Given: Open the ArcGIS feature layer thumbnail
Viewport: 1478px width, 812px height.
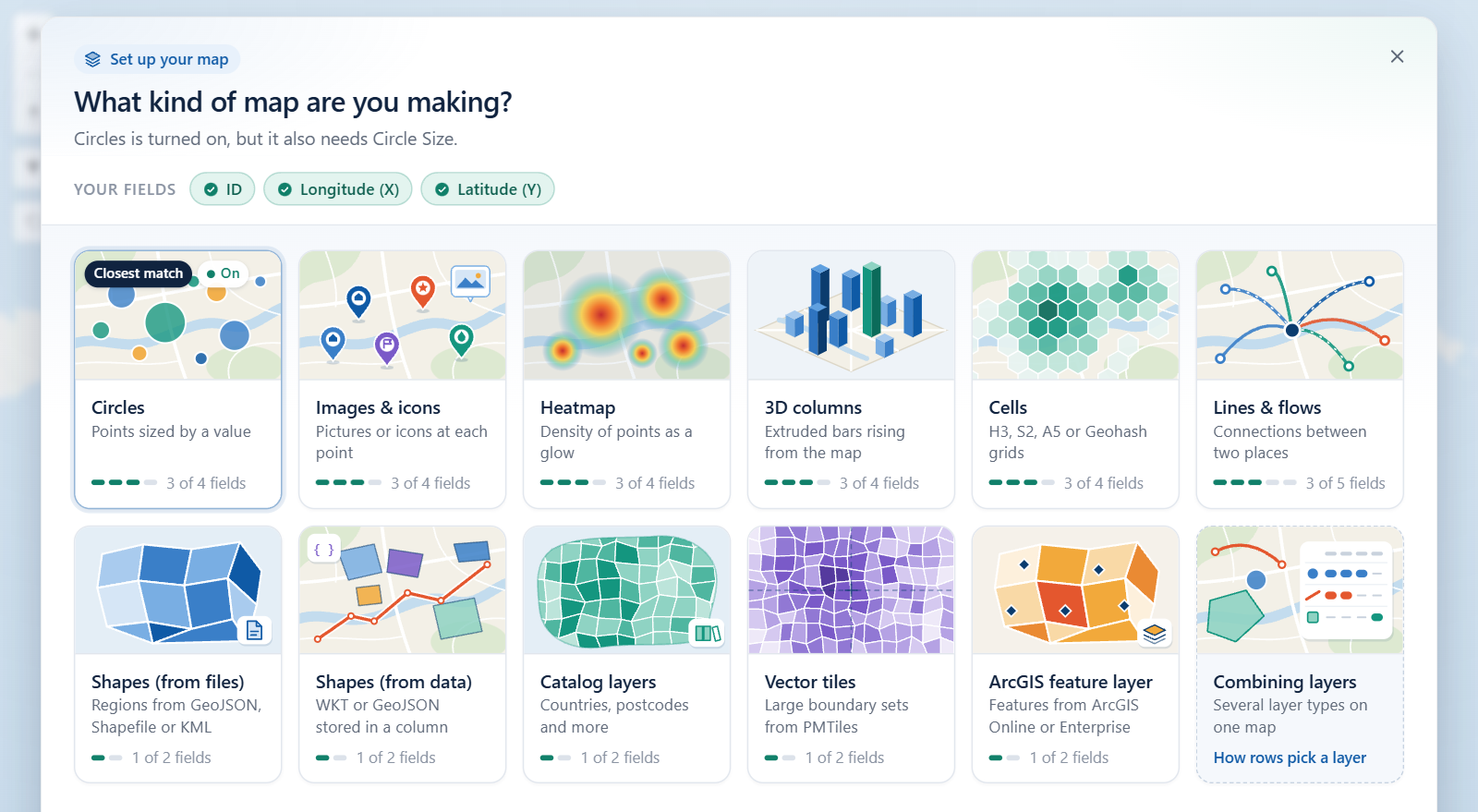Looking at the screenshot, I should point(1076,590).
